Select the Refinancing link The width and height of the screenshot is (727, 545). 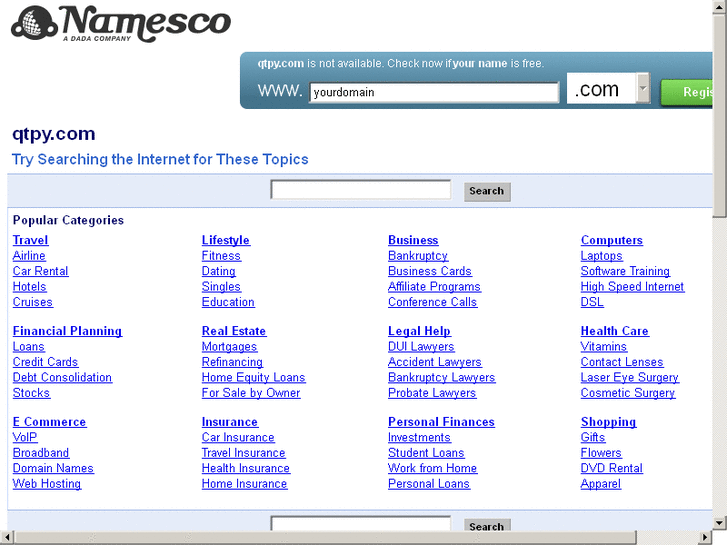click(x=232, y=362)
